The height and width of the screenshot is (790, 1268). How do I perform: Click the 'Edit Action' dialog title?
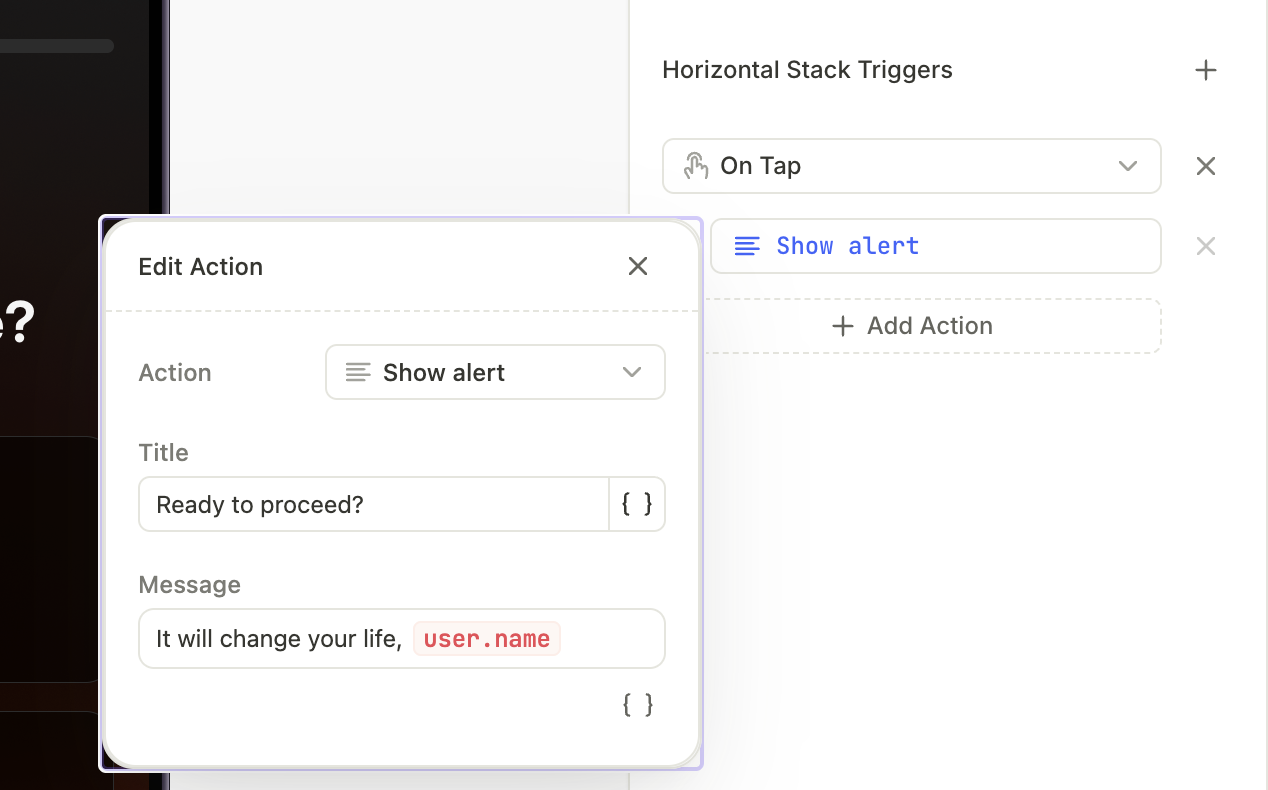pos(201,267)
